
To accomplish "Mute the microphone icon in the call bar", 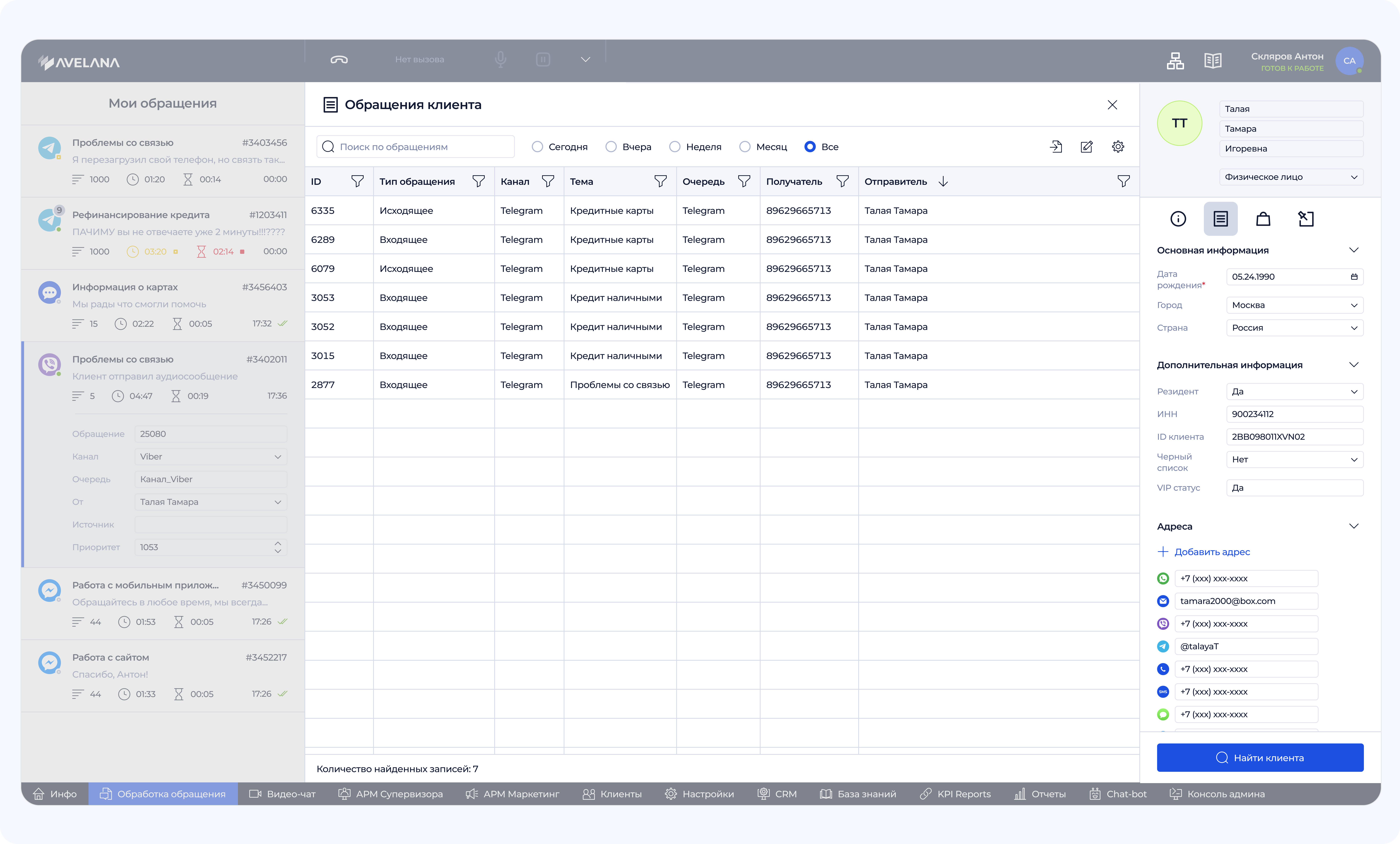I will click(x=500, y=60).
